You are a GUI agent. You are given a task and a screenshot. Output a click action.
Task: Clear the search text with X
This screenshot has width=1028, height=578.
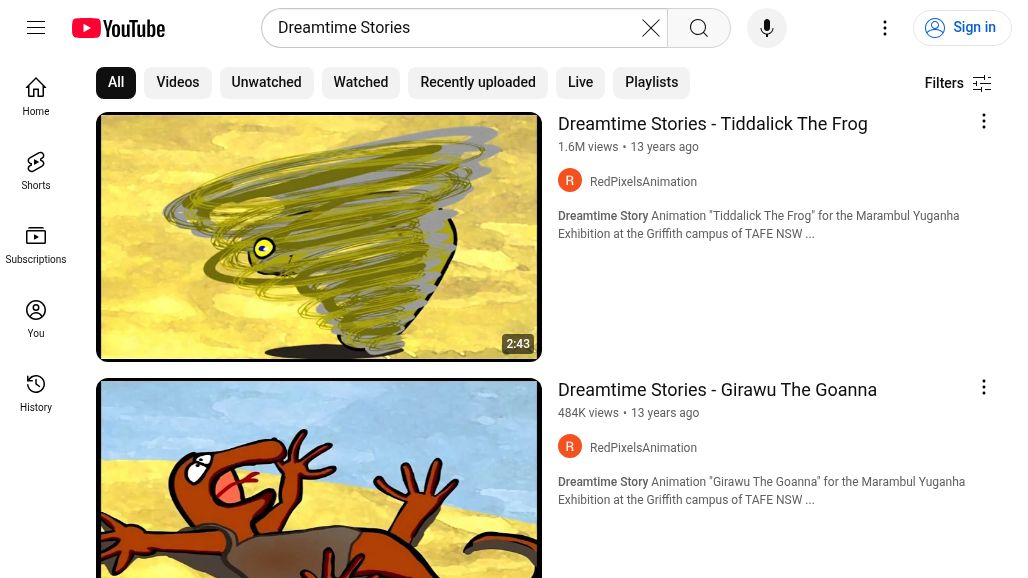[650, 28]
